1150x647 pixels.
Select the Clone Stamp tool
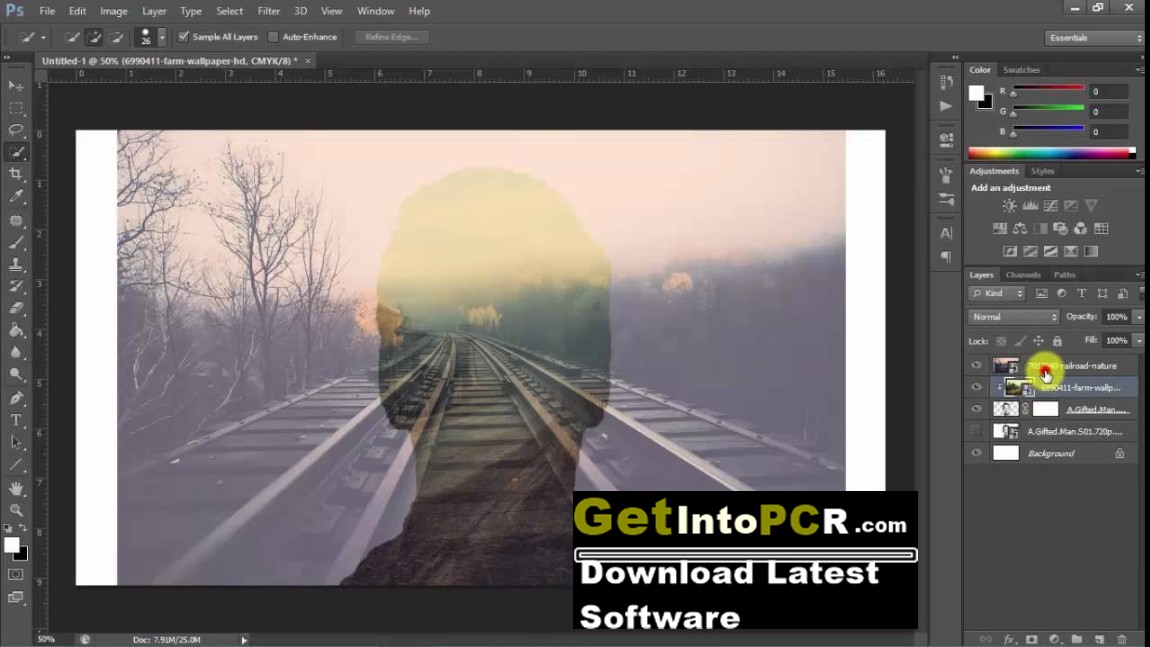click(x=15, y=264)
